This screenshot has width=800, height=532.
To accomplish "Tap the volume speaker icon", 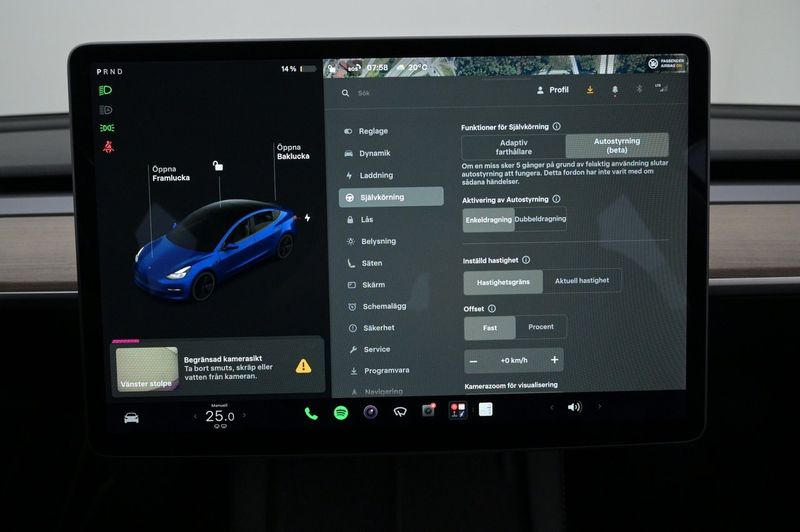I will pos(574,407).
